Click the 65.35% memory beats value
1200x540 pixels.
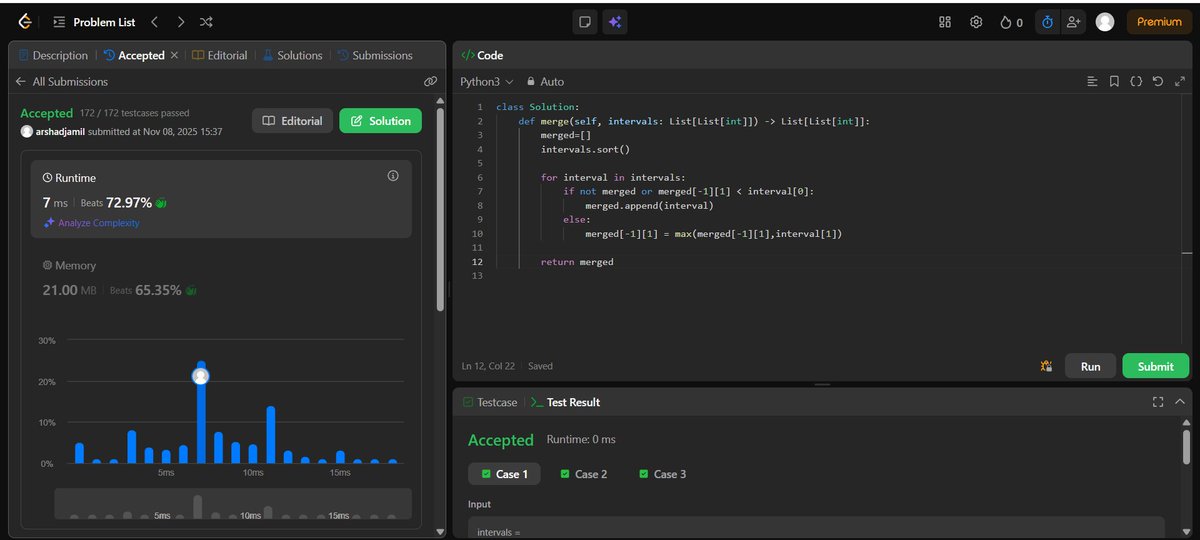pos(158,290)
